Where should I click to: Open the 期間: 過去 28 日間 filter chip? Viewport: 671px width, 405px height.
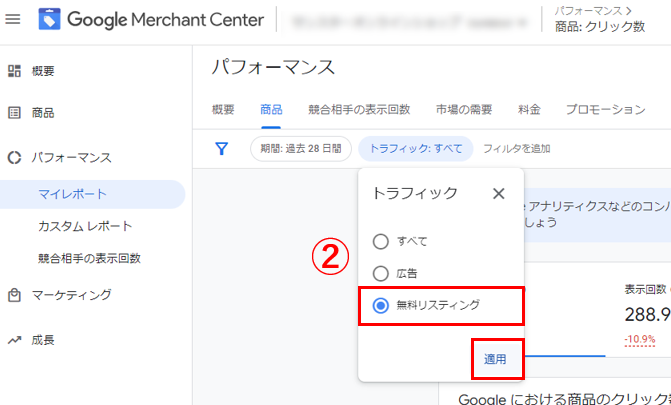click(x=301, y=149)
